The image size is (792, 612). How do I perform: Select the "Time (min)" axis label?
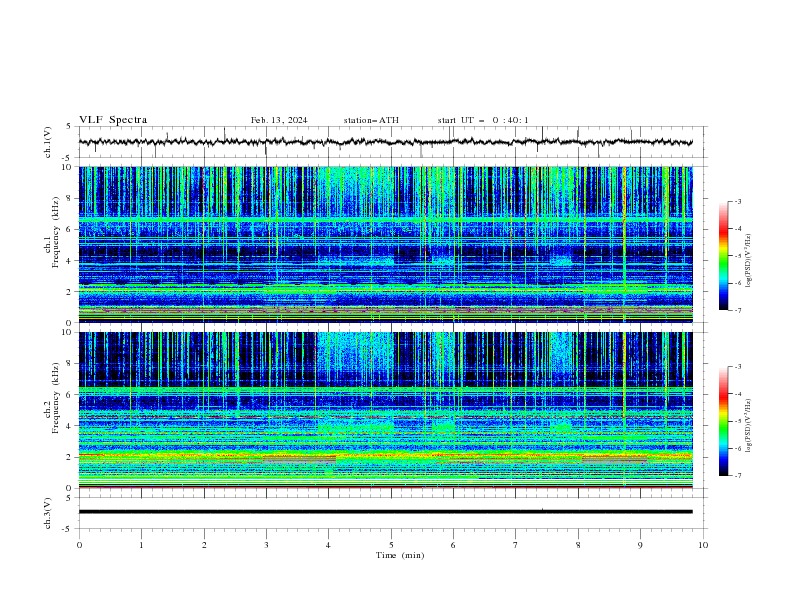pos(400,555)
